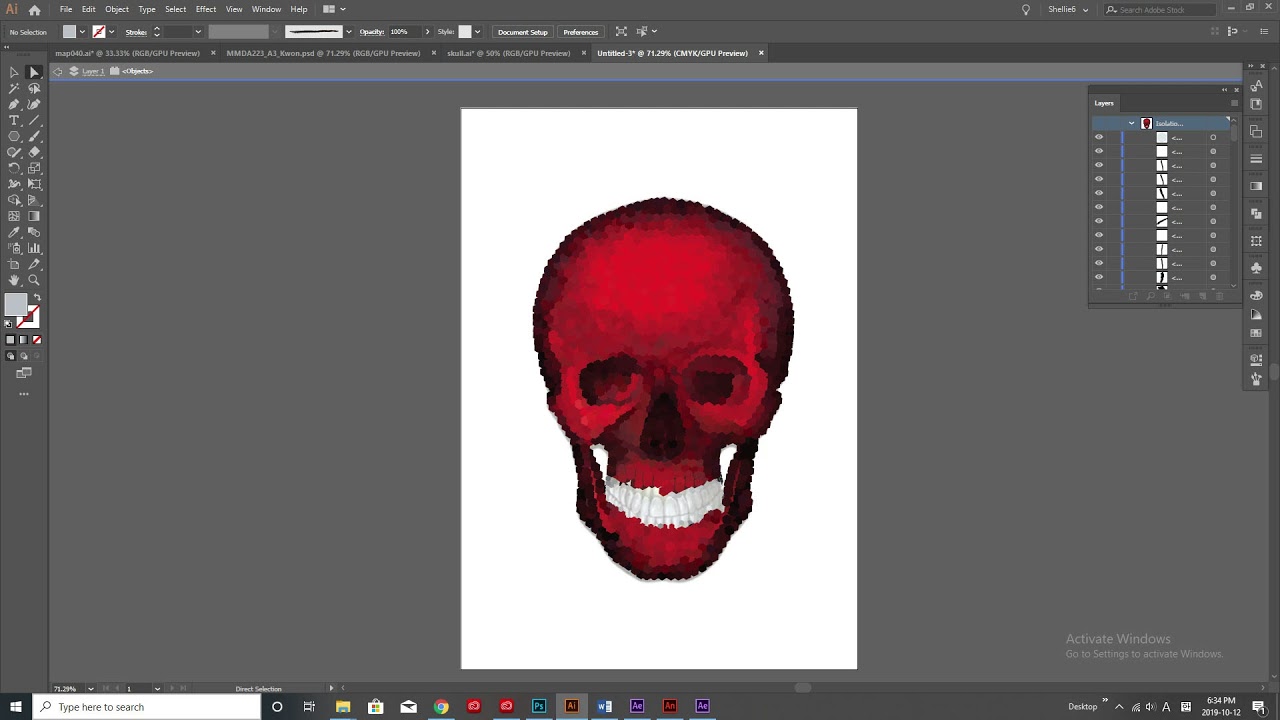1280x720 pixels.
Task: Set paint mode to Gradient button
Action: click(x=24, y=340)
